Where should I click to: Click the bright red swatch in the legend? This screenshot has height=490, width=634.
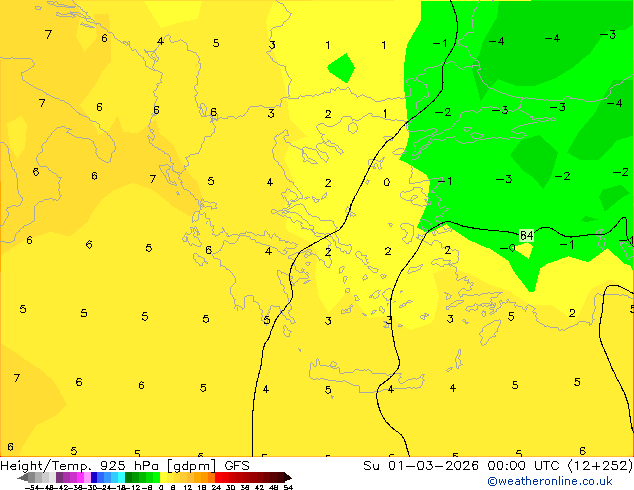(218, 477)
